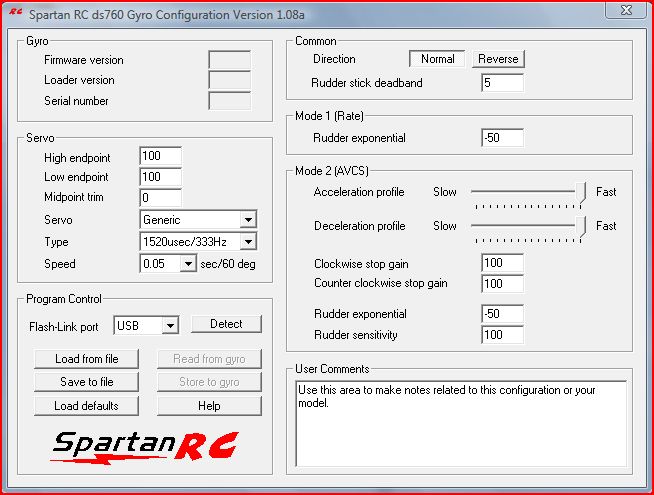The width and height of the screenshot is (654, 495).
Task: Click the disabled Store to gyro button
Action: 209,382
